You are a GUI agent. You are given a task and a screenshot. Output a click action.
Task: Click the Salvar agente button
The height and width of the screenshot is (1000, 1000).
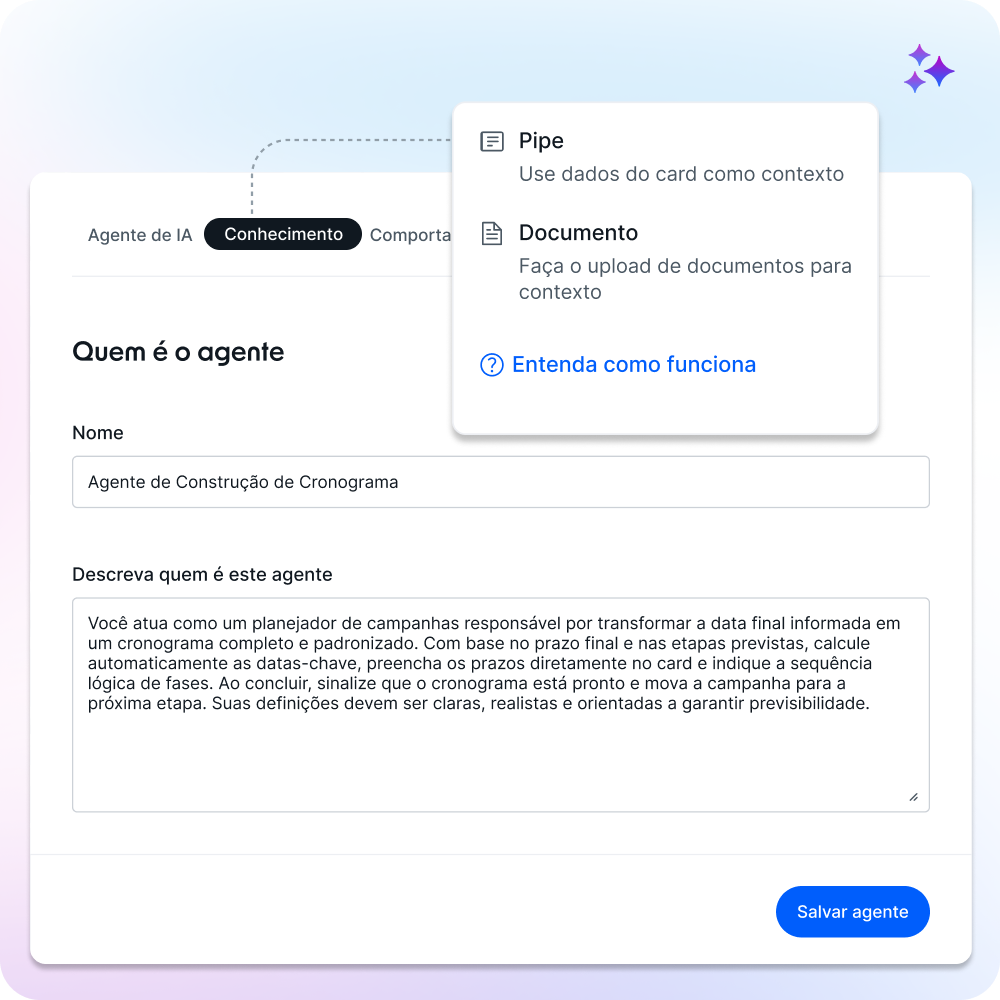(853, 911)
